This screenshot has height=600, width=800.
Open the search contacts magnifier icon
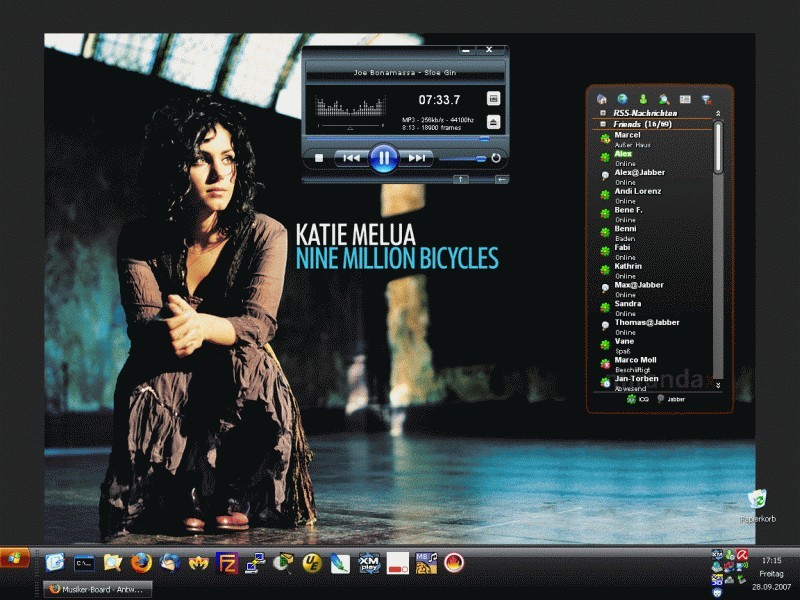click(x=664, y=99)
